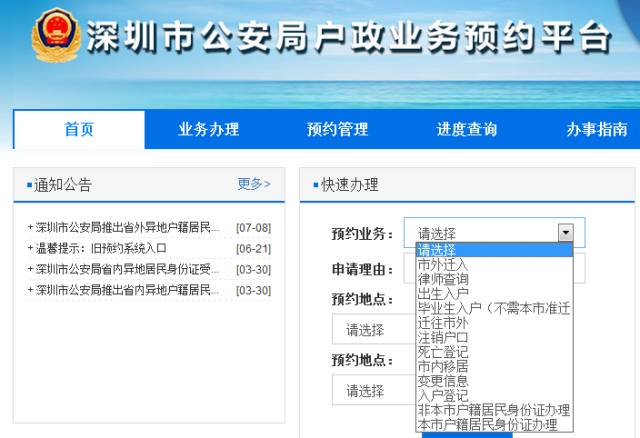Image resolution: width=640 pixels, height=438 pixels.
Task: Select 毕业生入户（不需本市准迁 option
Action: click(494, 308)
